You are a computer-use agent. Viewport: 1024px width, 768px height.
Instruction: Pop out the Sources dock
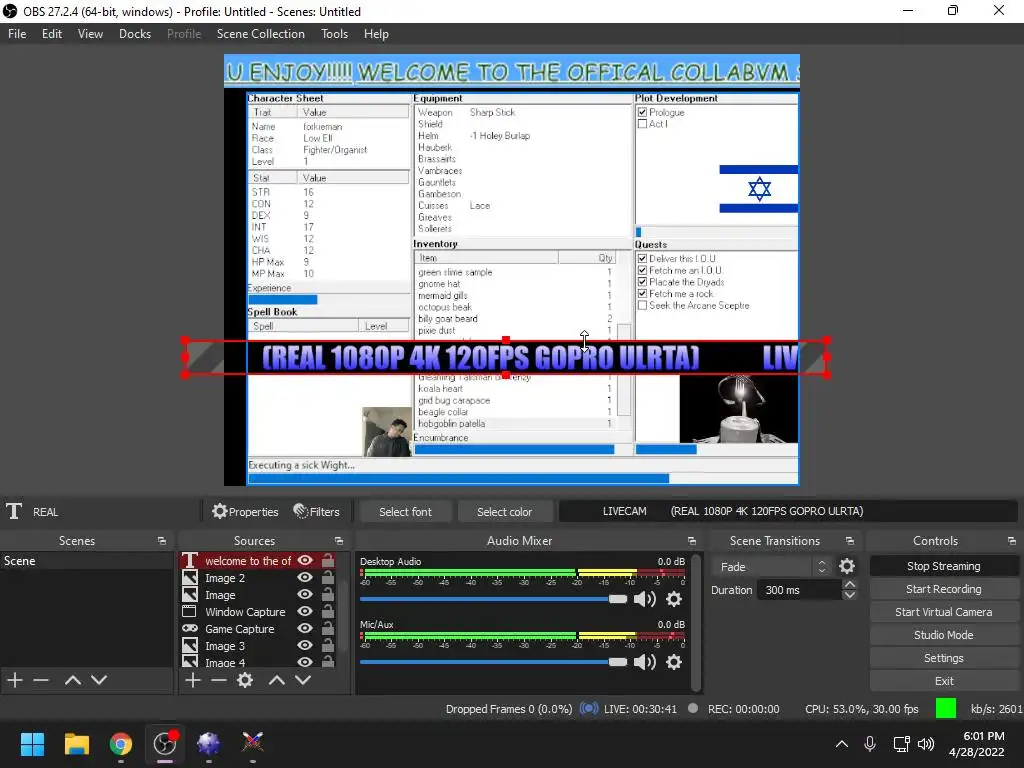click(339, 541)
